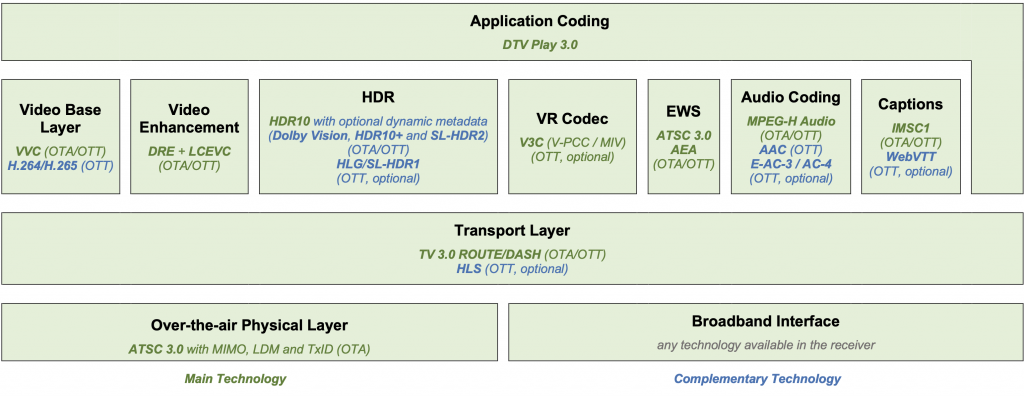The width and height of the screenshot is (1024, 396).
Task: Select the E-AC-3 / AC-4 entry
Action: click(791, 163)
